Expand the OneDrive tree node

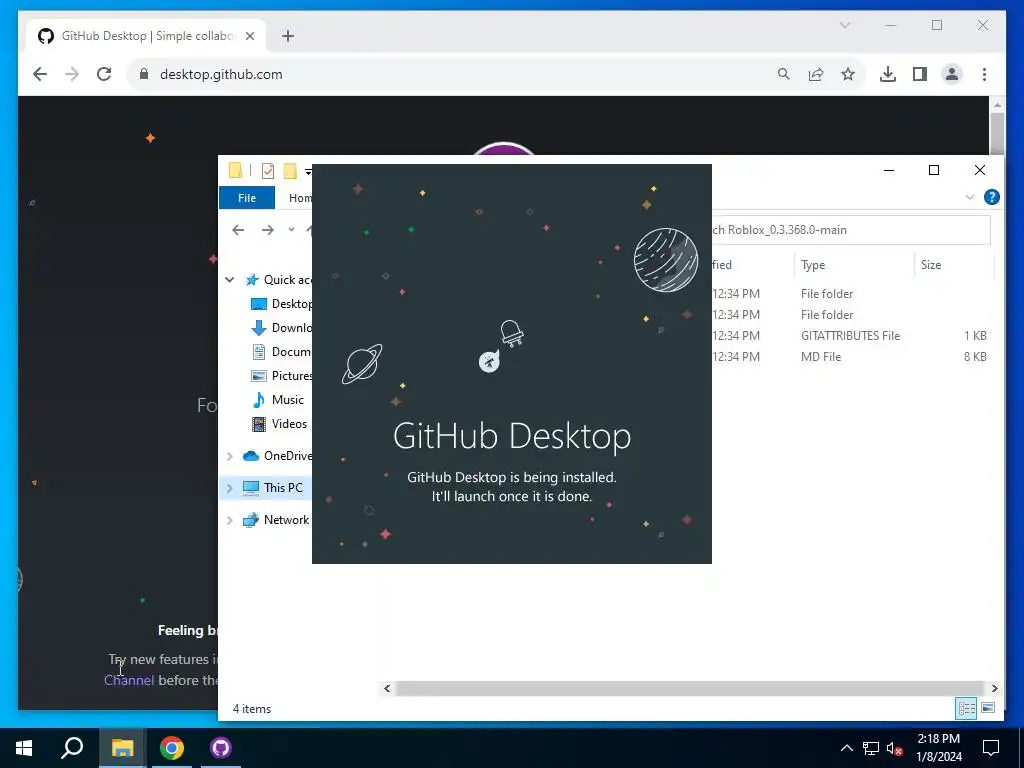click(x=229, y=456)
